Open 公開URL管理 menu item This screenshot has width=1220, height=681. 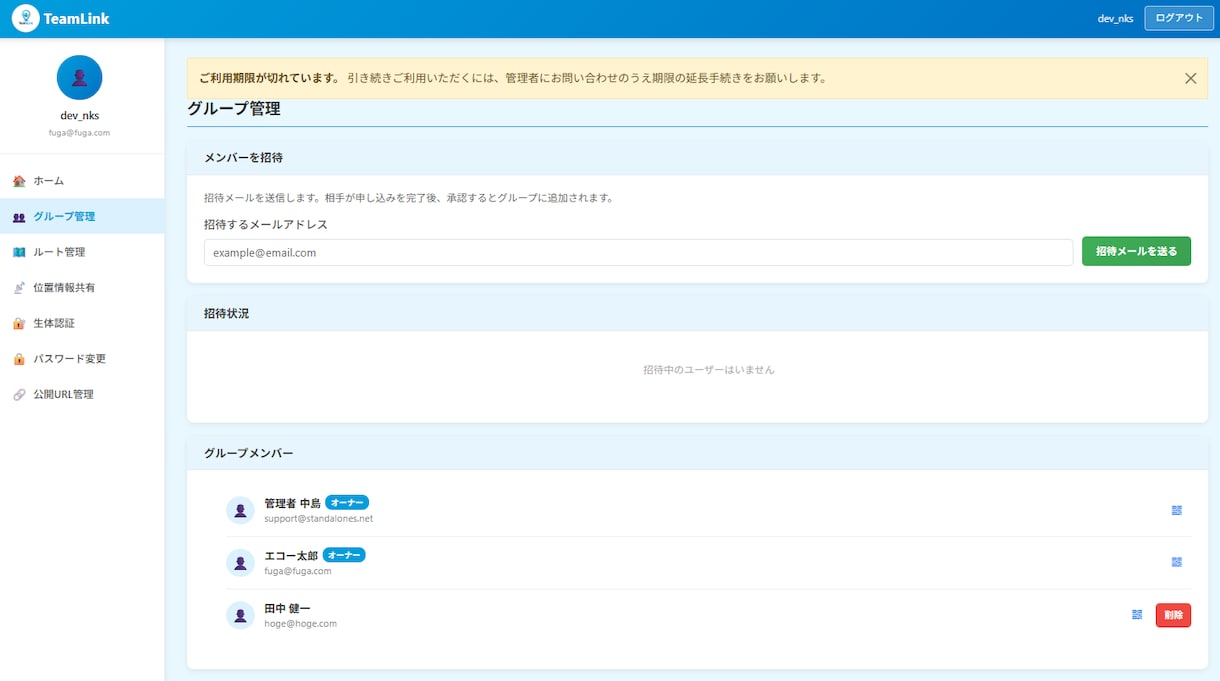82,395
